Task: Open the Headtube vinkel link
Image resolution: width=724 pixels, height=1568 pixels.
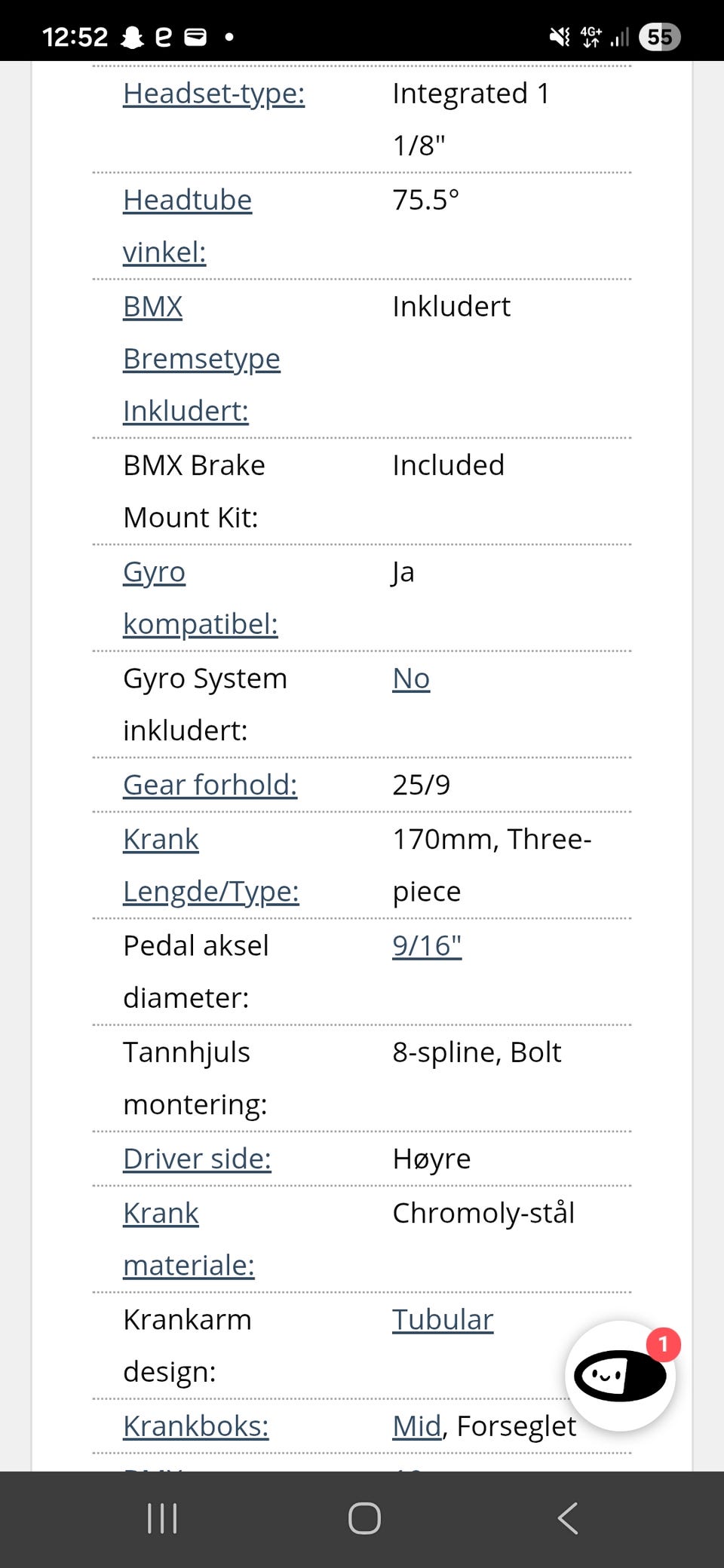Action: 187,226
